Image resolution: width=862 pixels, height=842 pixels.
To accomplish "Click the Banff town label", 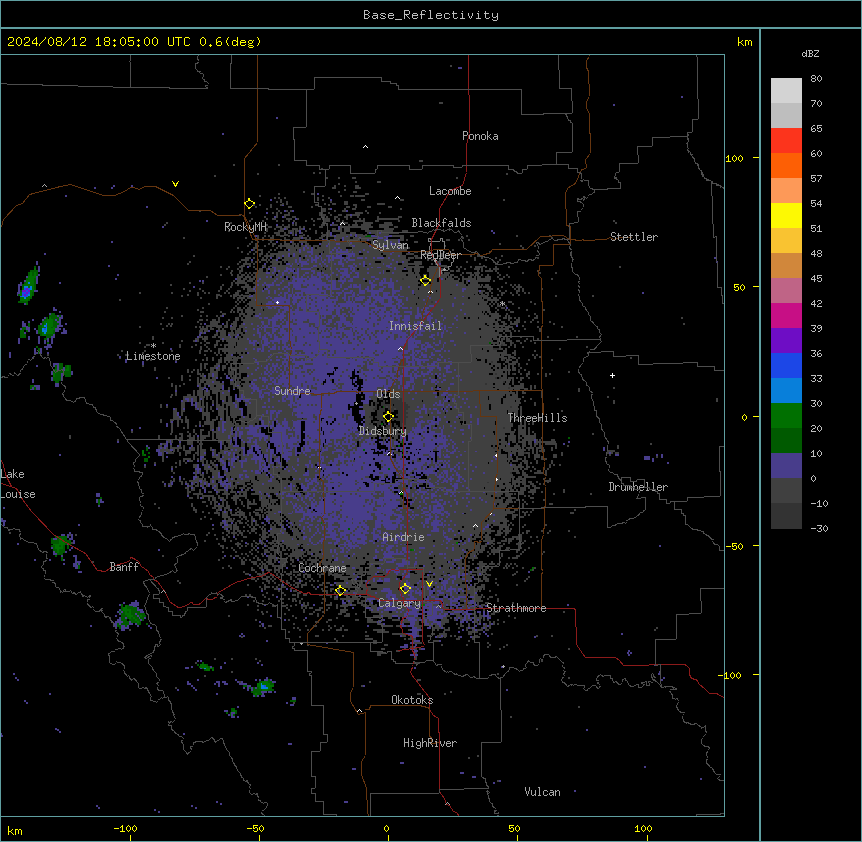I will coord(124,567).
